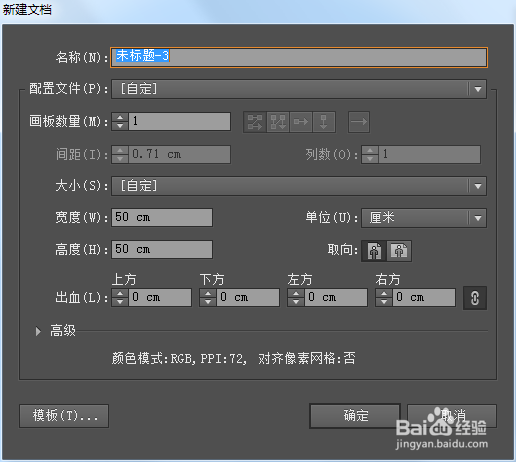Screen dimensions: 516x462
Task: Open the 大小 size dropdown
Action: [x=299, y=186]
